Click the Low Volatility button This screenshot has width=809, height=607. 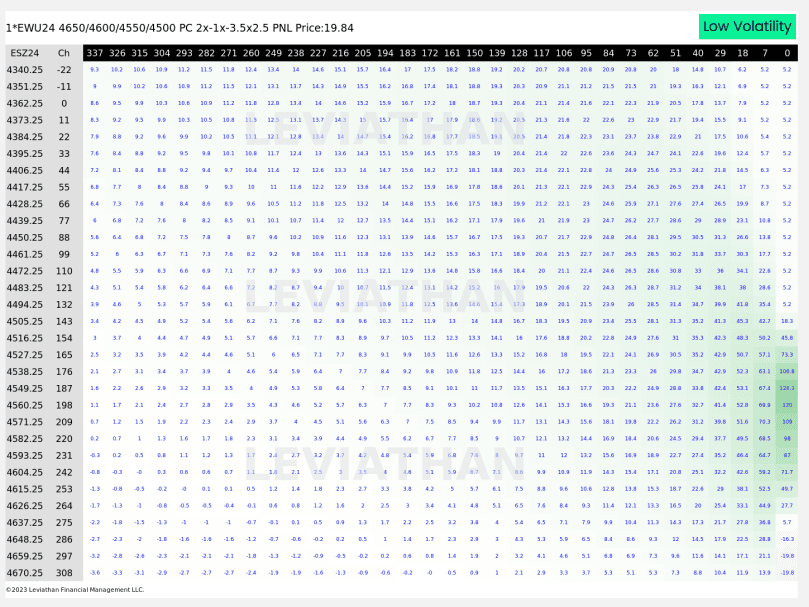[x=746, y=26]
